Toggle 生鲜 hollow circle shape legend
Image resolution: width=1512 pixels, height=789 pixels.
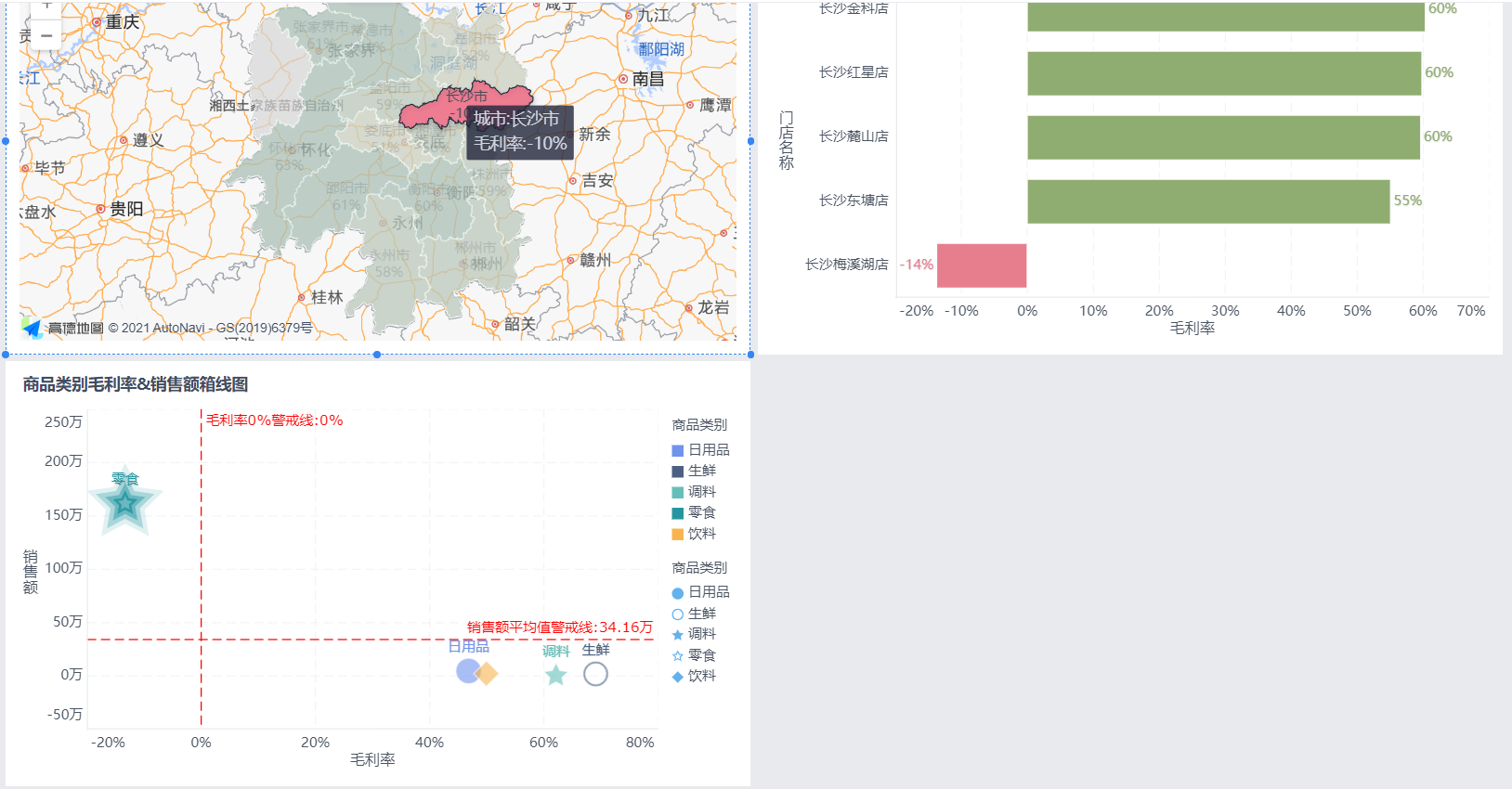coord(694,614)
